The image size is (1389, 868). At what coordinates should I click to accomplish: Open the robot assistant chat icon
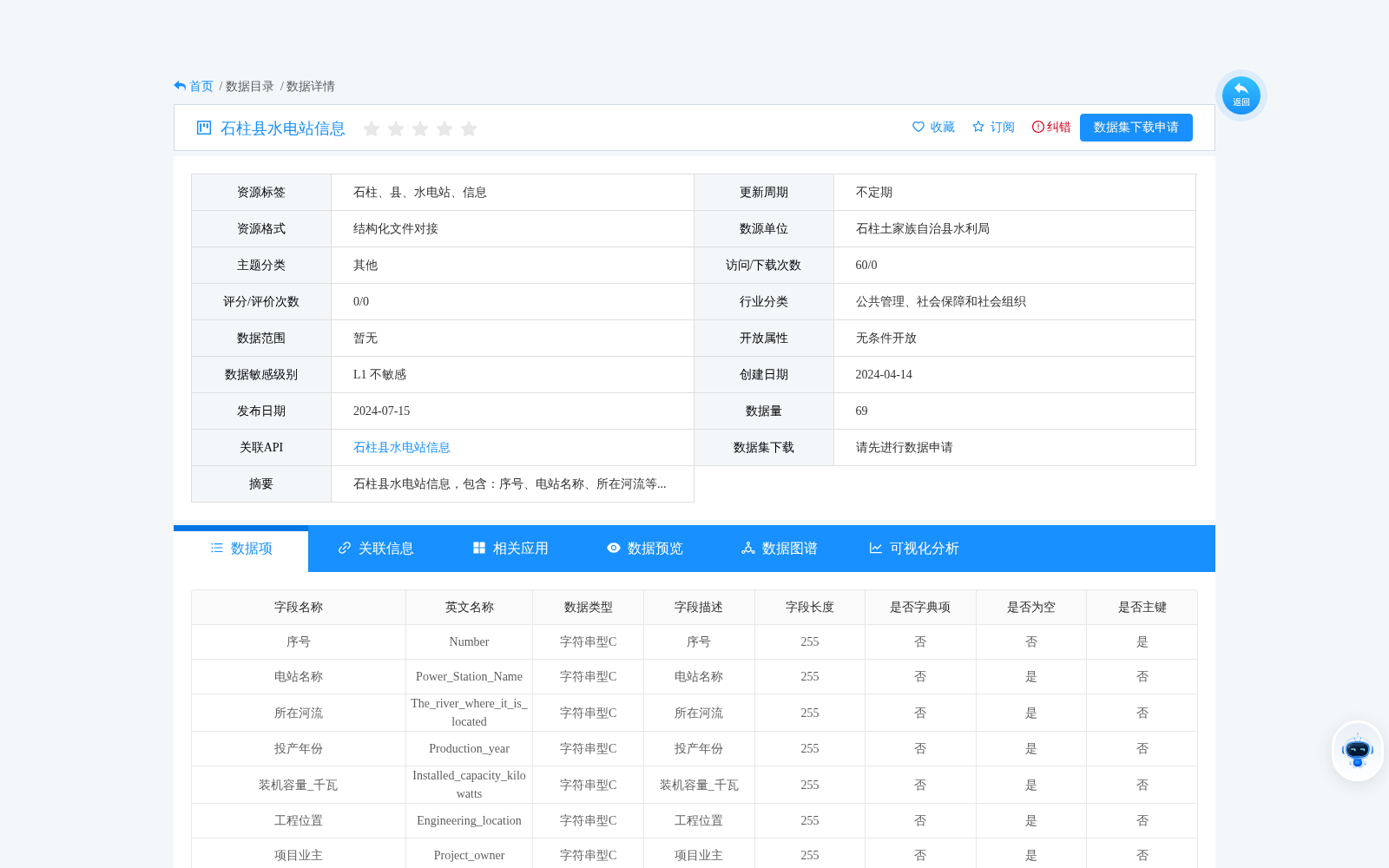pos(1357,751)
